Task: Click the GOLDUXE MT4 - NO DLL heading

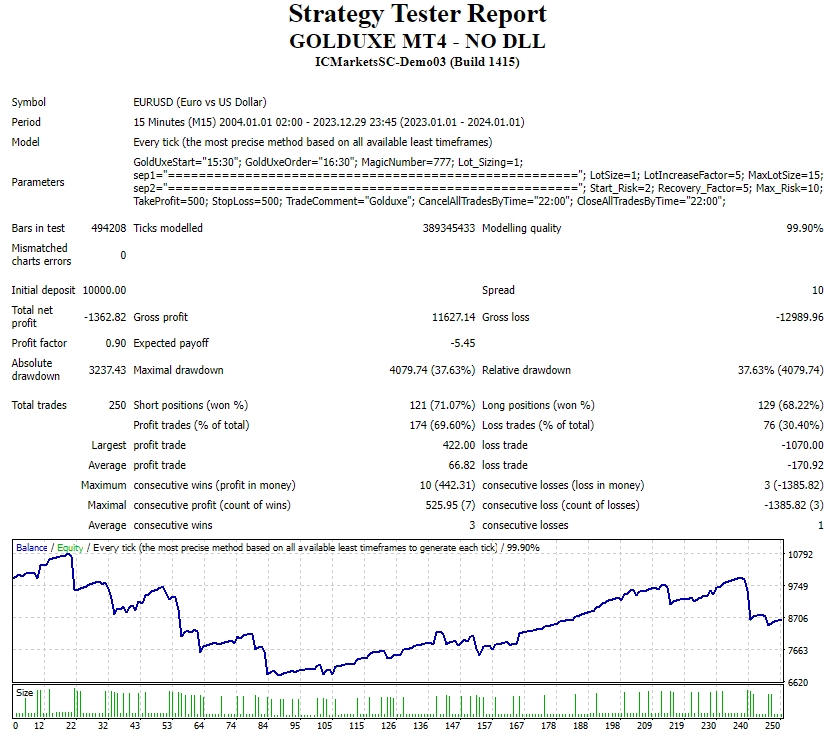Action: (417, 41)
